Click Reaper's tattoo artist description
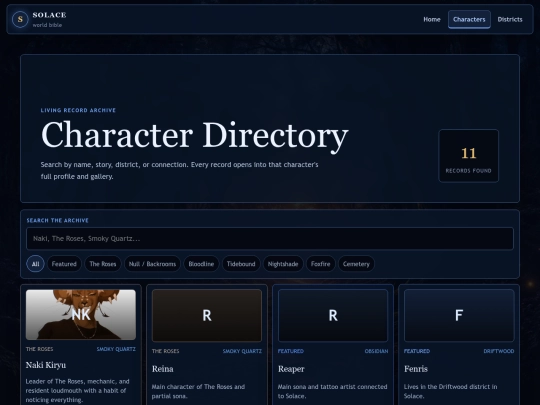540x405 pixels. tap(332, 391)
